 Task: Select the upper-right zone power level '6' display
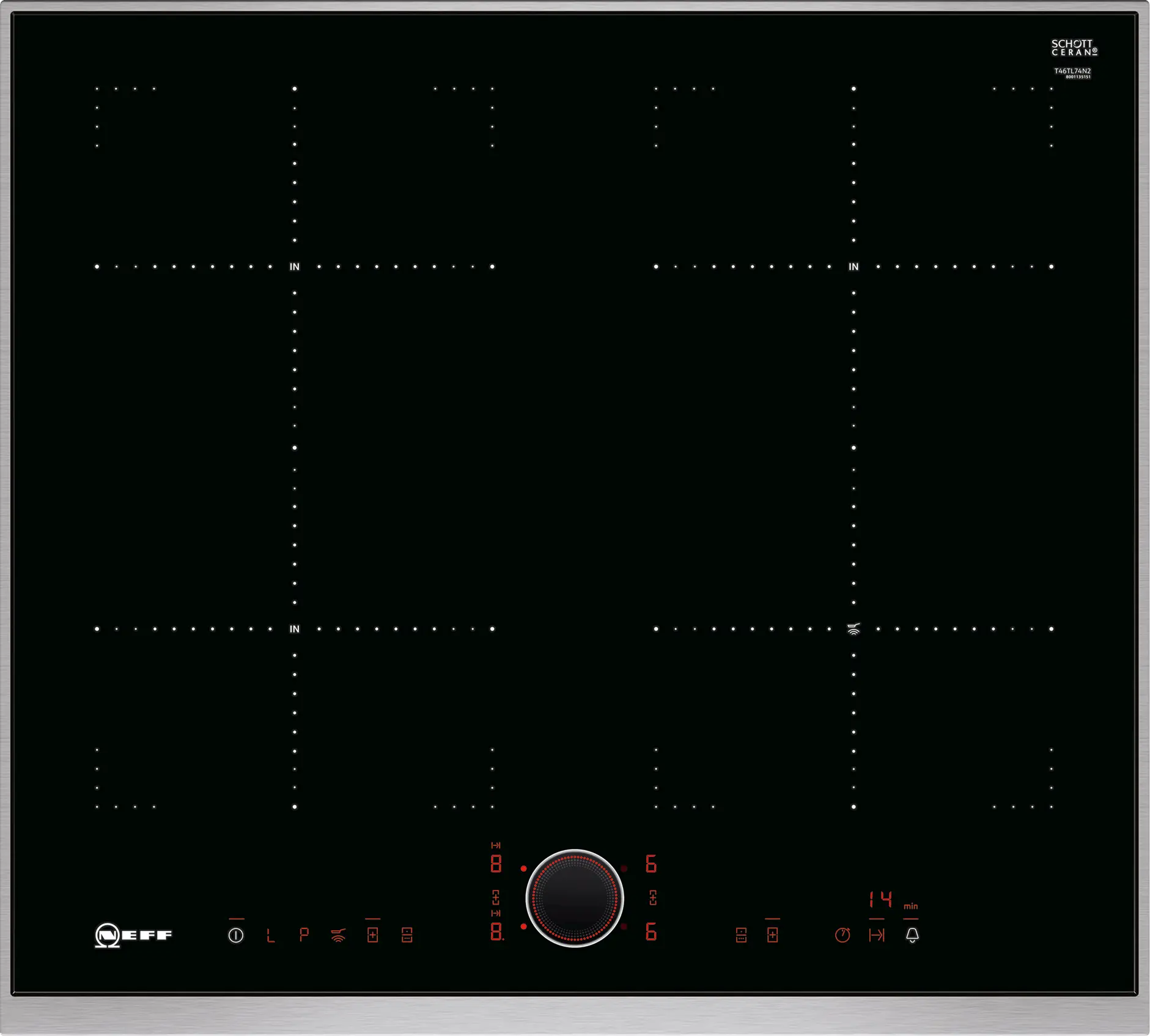tap(651, 864)
